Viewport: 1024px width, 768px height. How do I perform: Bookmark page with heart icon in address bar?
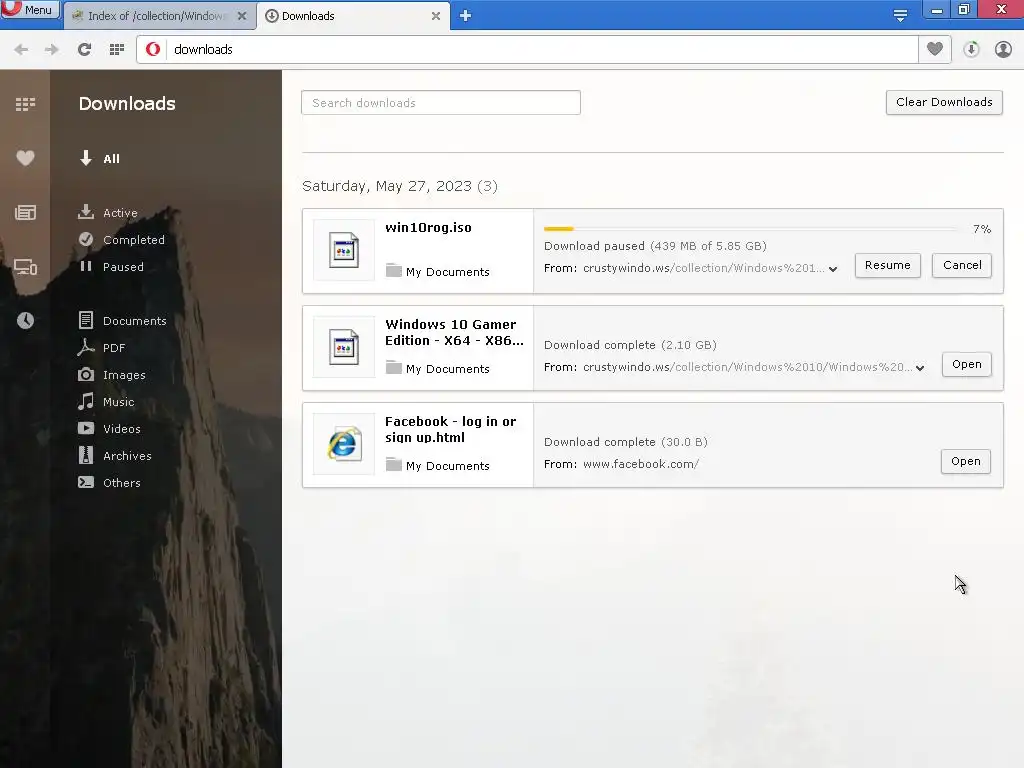point(935,49)
